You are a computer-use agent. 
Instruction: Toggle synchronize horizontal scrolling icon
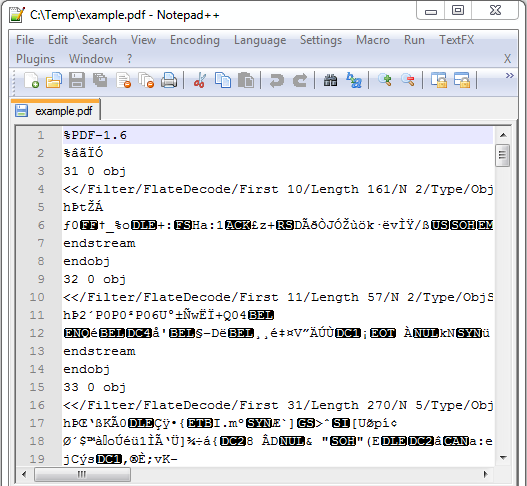462,80
